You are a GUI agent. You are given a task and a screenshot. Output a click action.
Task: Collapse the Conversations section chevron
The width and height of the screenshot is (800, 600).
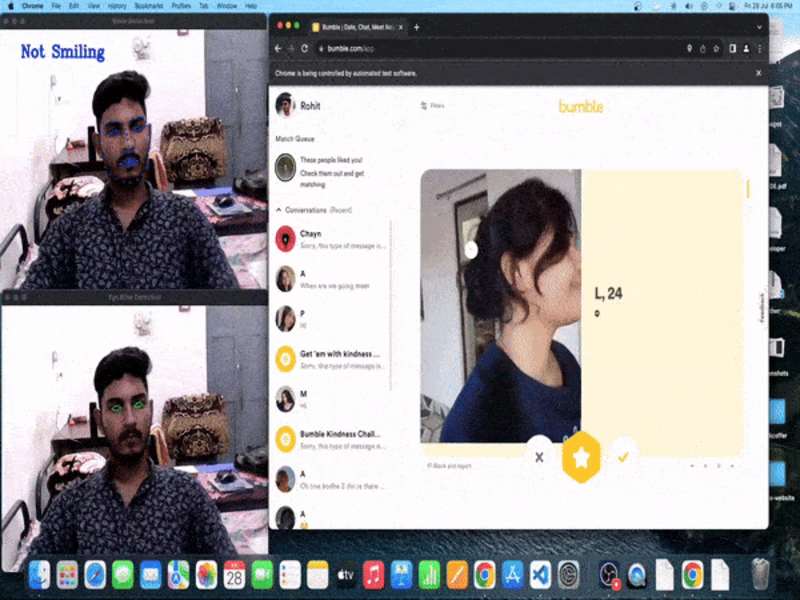point(279,210)
